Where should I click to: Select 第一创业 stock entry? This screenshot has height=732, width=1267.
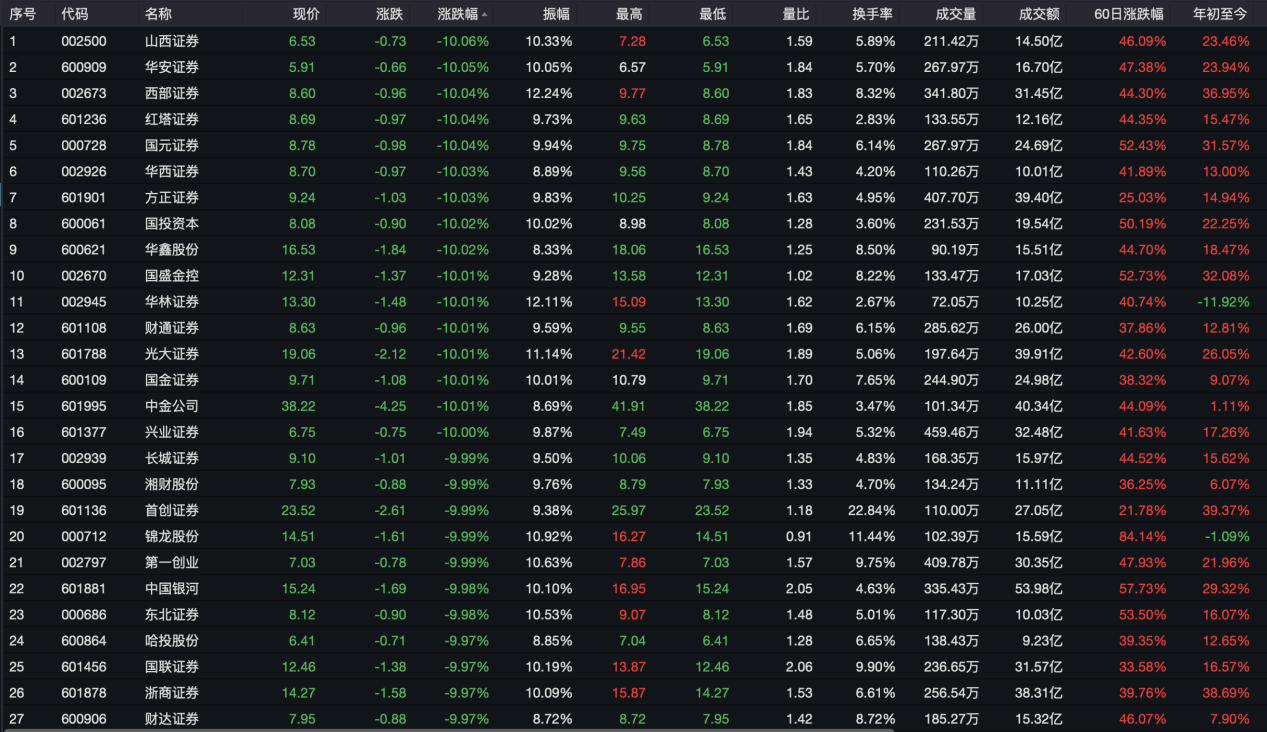click(x=172, y=562)
